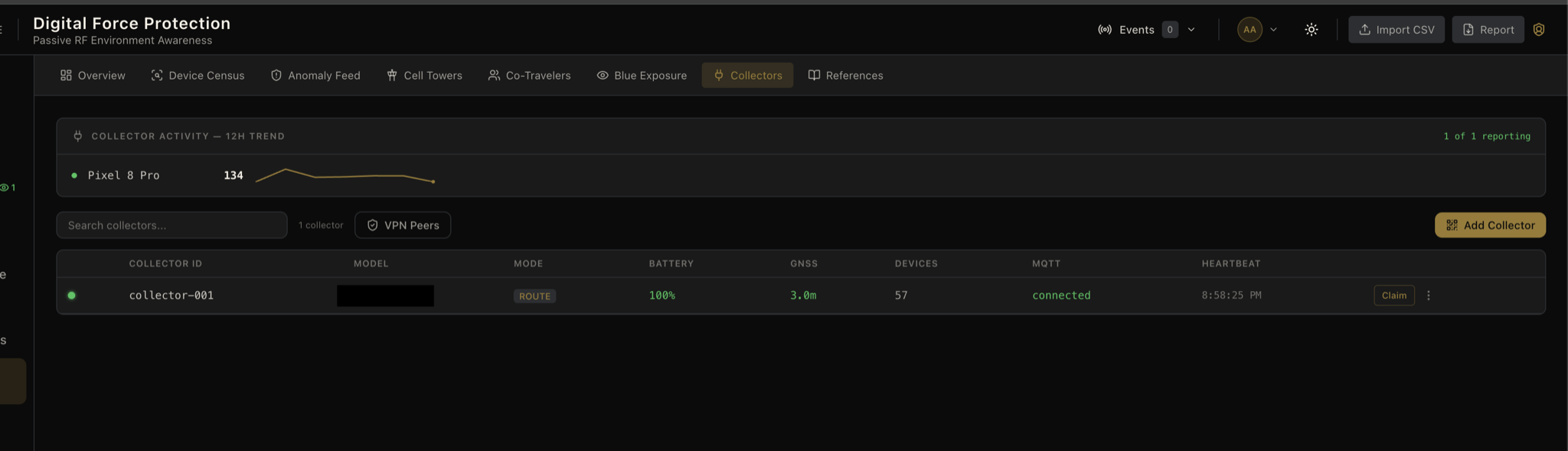
Task: Expand the user account chevron
Action: pos(1273,30)
